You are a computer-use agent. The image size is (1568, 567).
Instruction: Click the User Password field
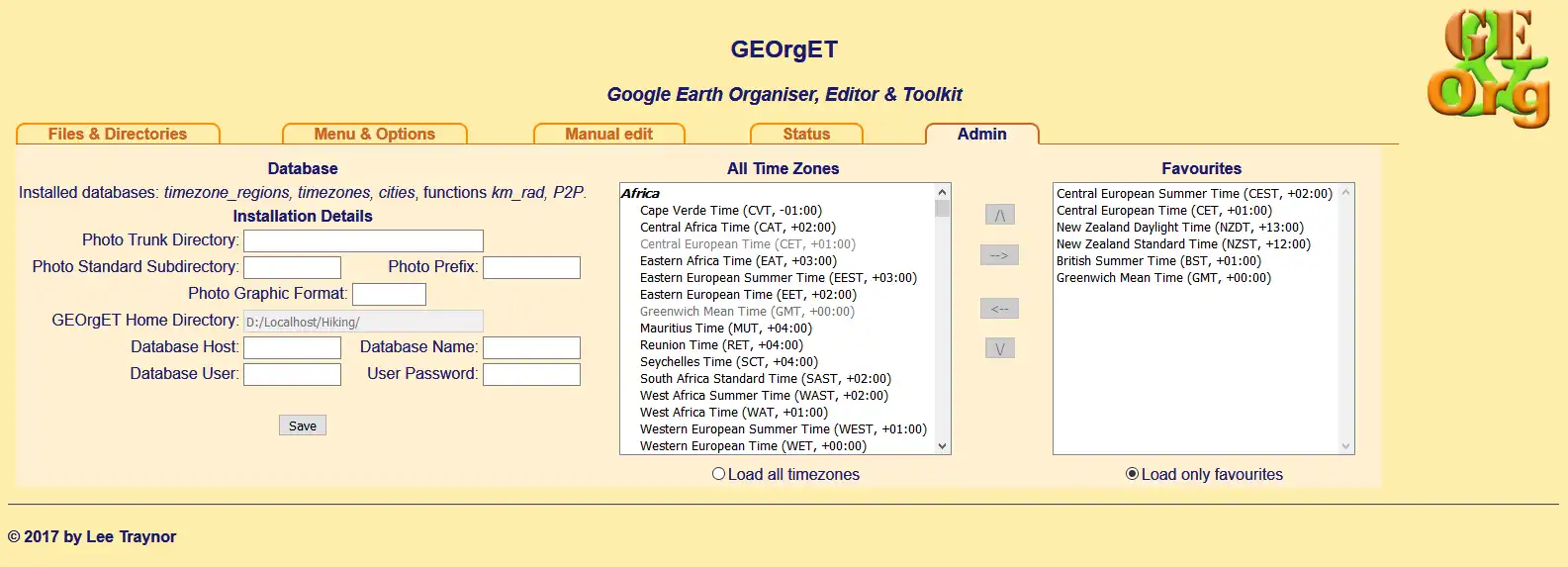[531, 374]
